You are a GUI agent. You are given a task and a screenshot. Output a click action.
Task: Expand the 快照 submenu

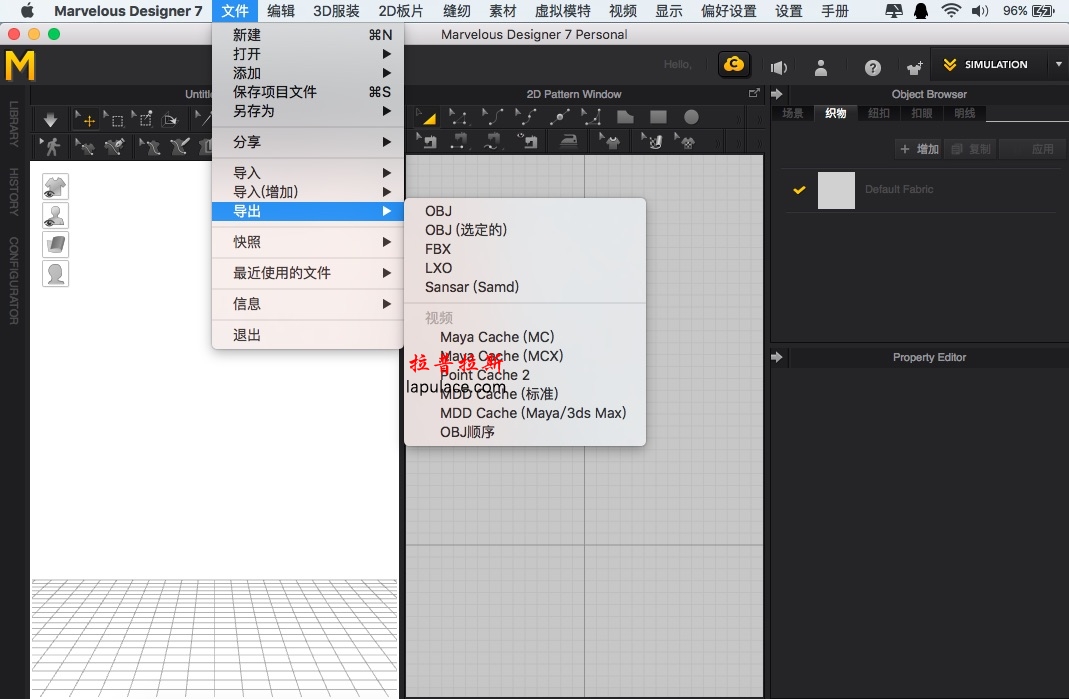[x=308, y=242]
